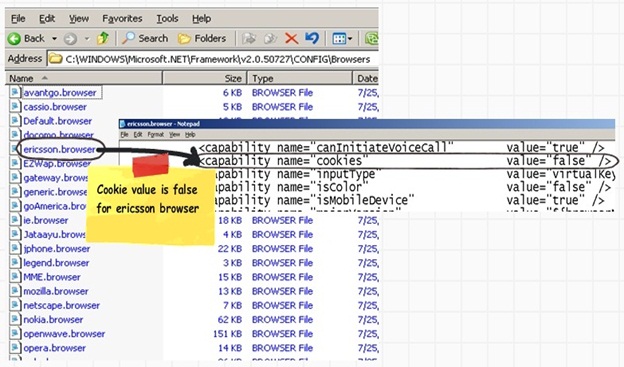624x367 pixels.
Task: Click the canInitiateVoiceCall capability line
Action: click(402, 148)
